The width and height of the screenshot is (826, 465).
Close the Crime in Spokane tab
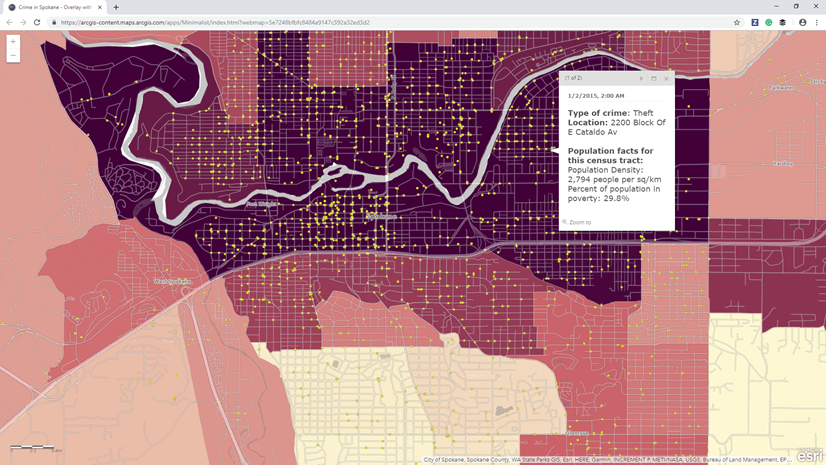(100, 7)
